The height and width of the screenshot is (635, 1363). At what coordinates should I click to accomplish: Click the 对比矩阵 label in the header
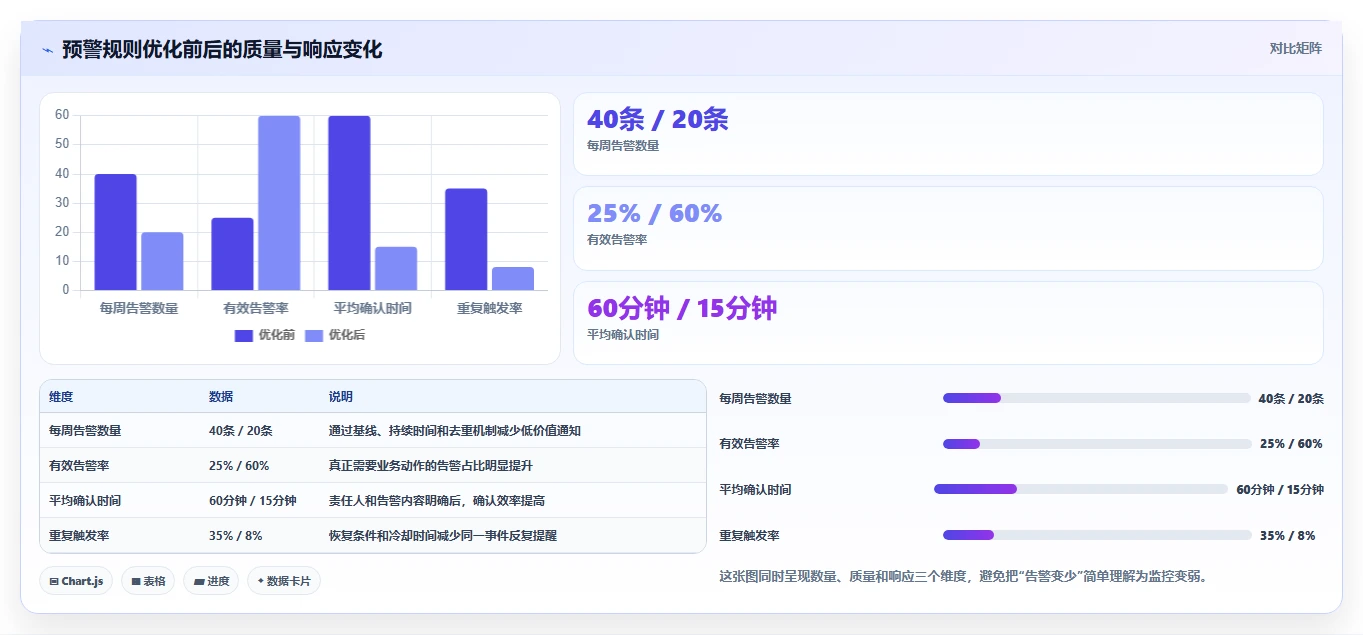pyautogui.click(x=1295, y=49)
